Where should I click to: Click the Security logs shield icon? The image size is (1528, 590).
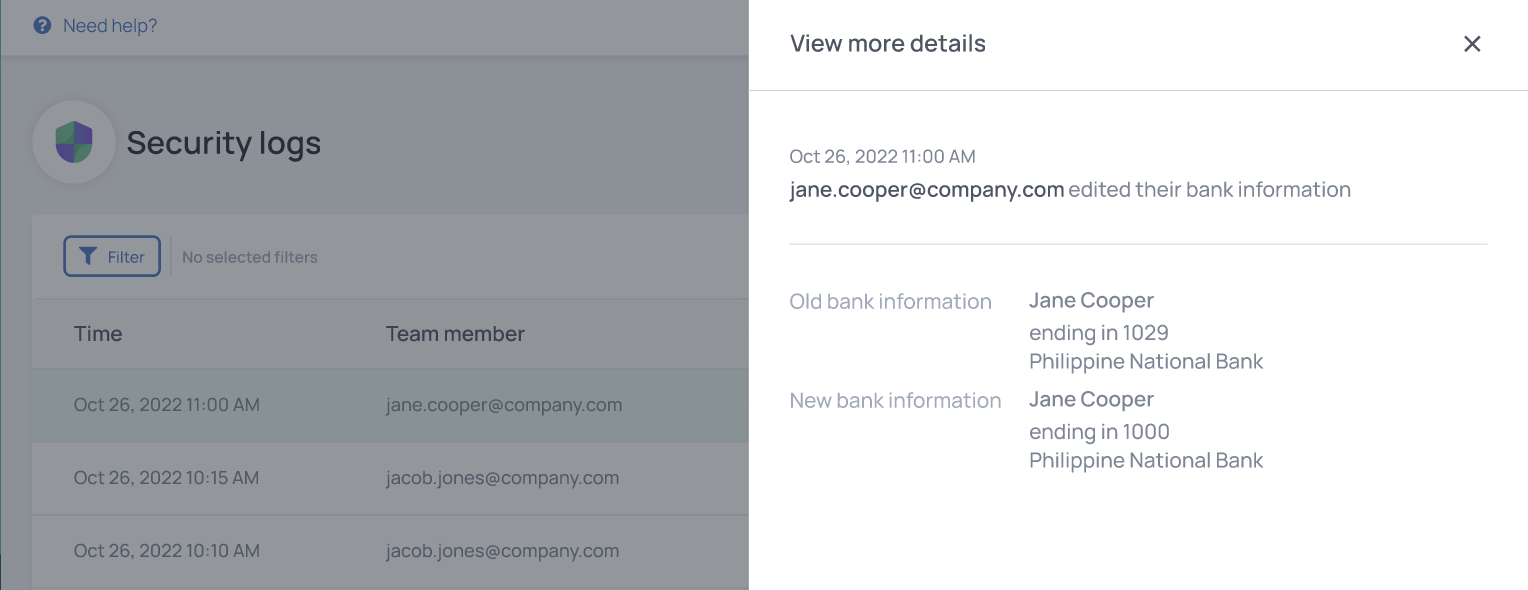pos(74,142)
